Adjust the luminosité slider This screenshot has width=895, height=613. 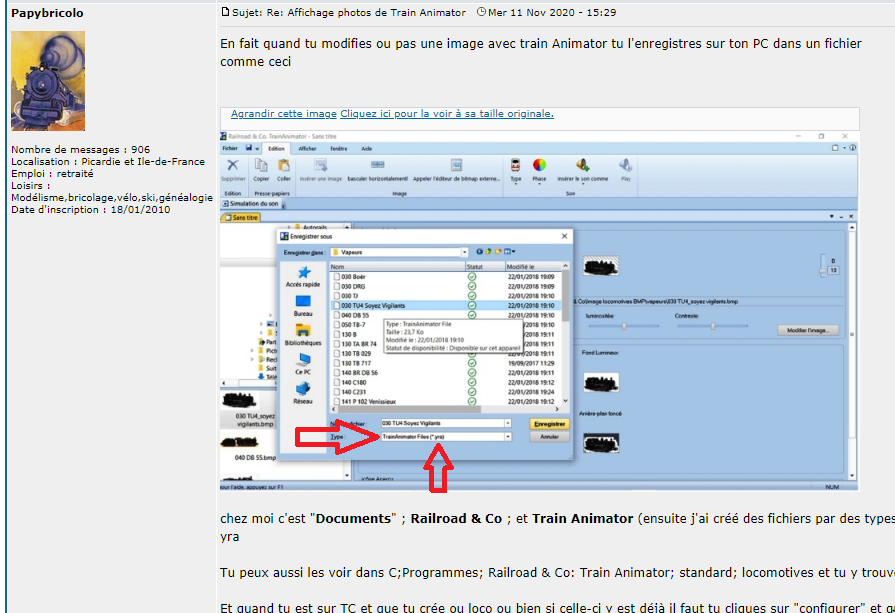point(623,326)
